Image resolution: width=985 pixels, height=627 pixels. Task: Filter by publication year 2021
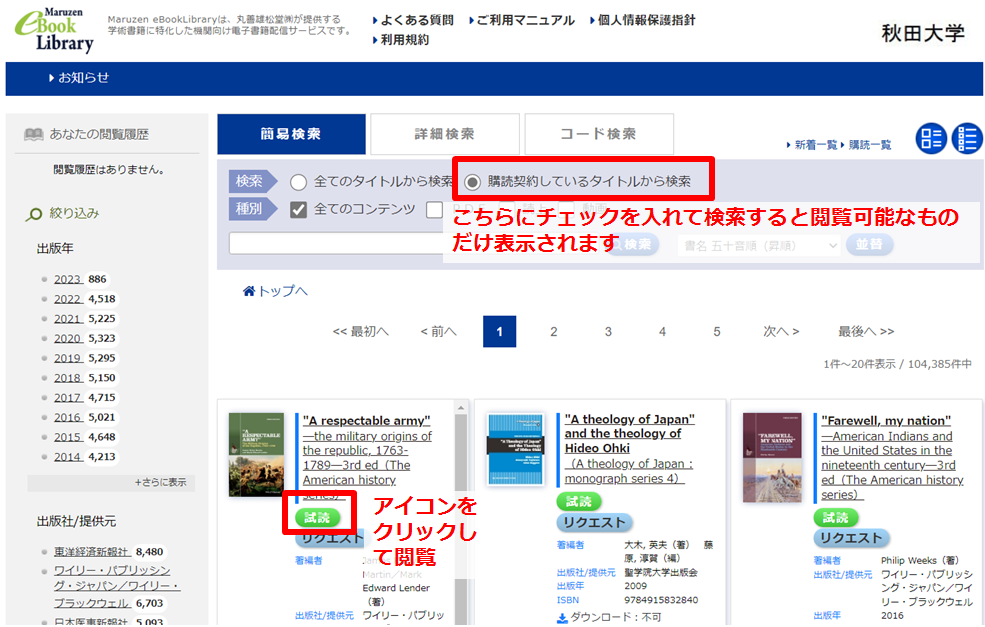coord(68,319)
